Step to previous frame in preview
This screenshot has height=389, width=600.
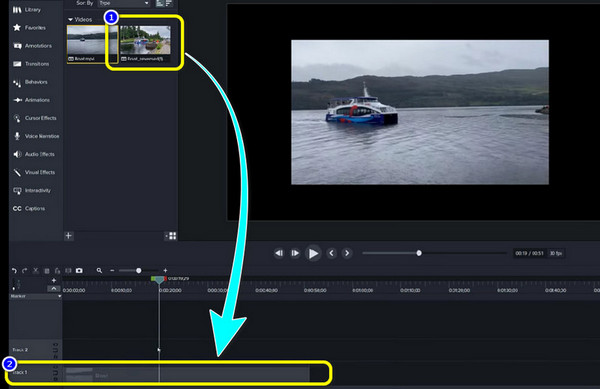point(279,253)
